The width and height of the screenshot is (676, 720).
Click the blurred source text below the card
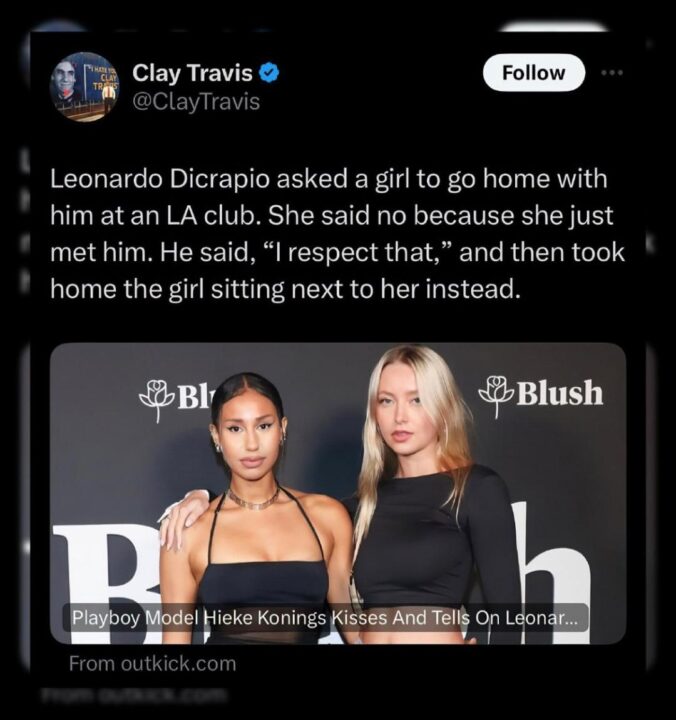pos(133,695)
